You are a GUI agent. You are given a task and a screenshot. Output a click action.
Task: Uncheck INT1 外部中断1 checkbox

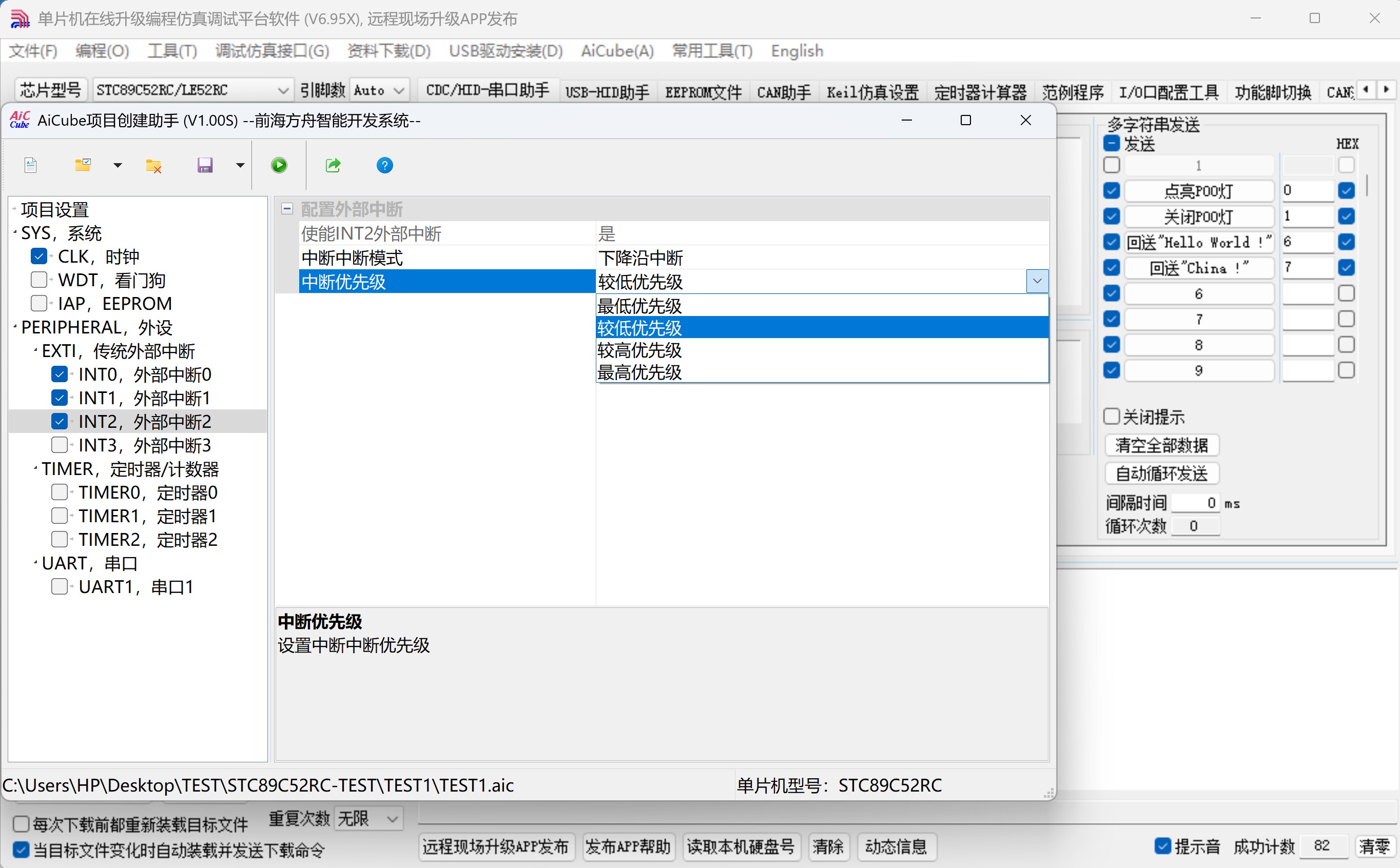(60, 398)
